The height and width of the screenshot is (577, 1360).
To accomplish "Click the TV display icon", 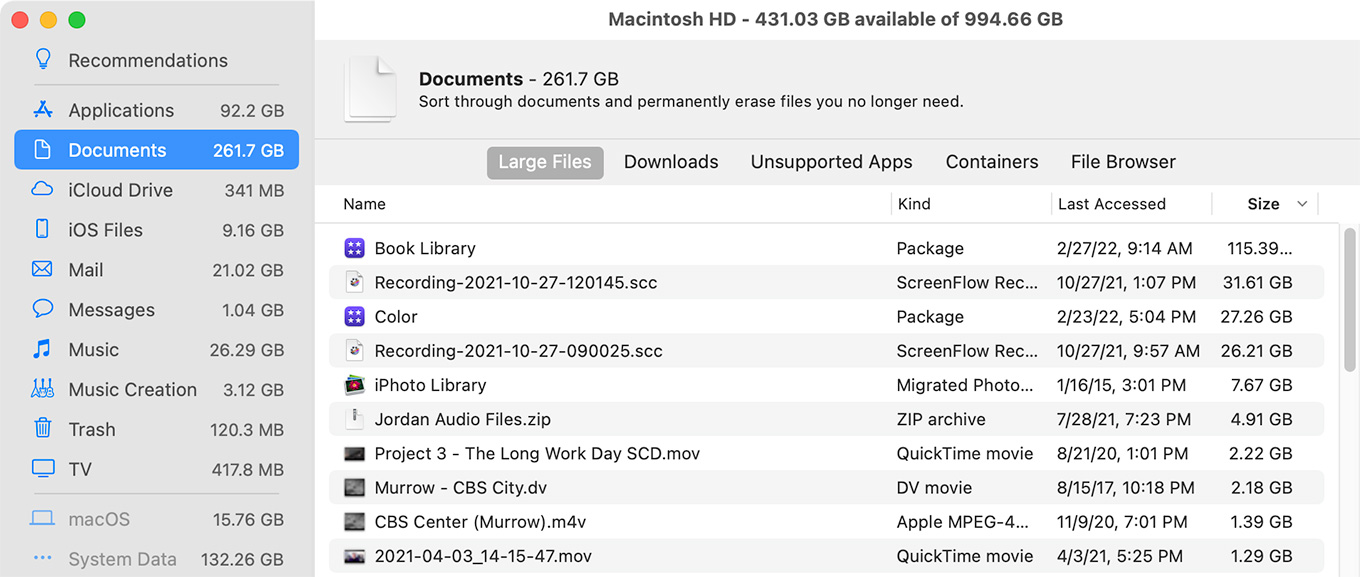I will coord(42,469).
